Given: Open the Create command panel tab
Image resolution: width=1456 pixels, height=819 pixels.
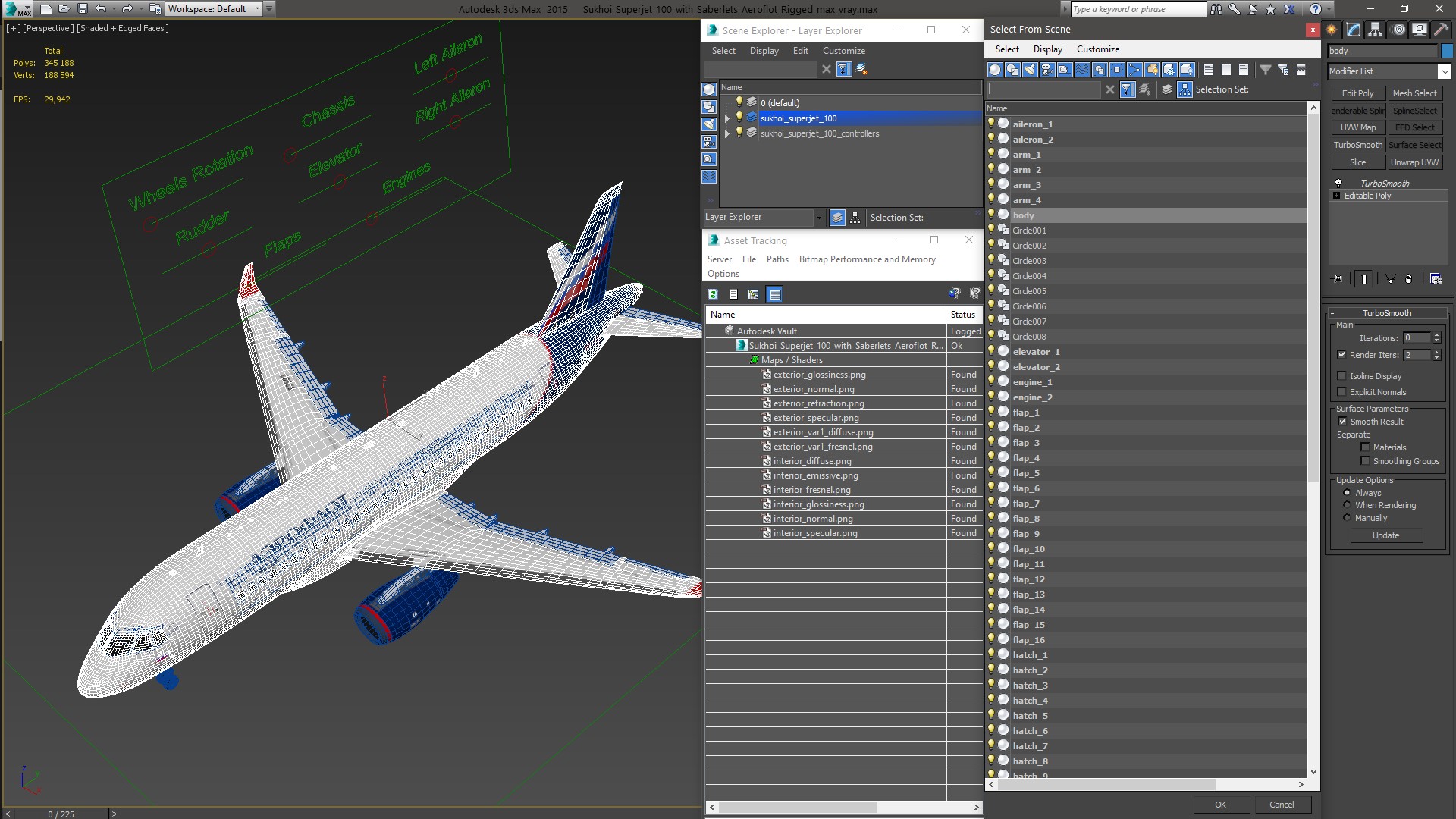Looking at the screenshot, I should click(1332, 30).
